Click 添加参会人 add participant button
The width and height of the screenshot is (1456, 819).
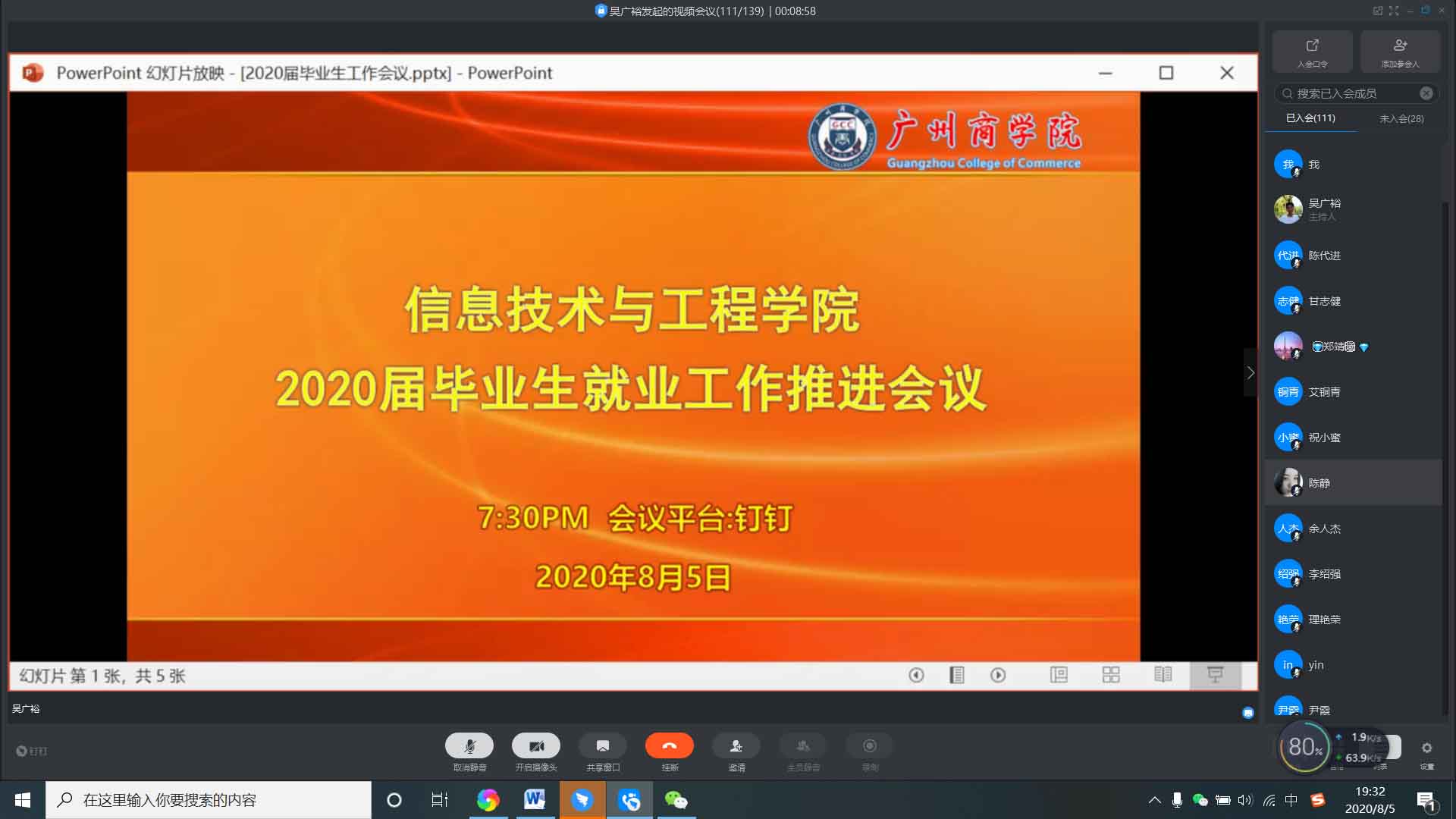click(1400, 52)
